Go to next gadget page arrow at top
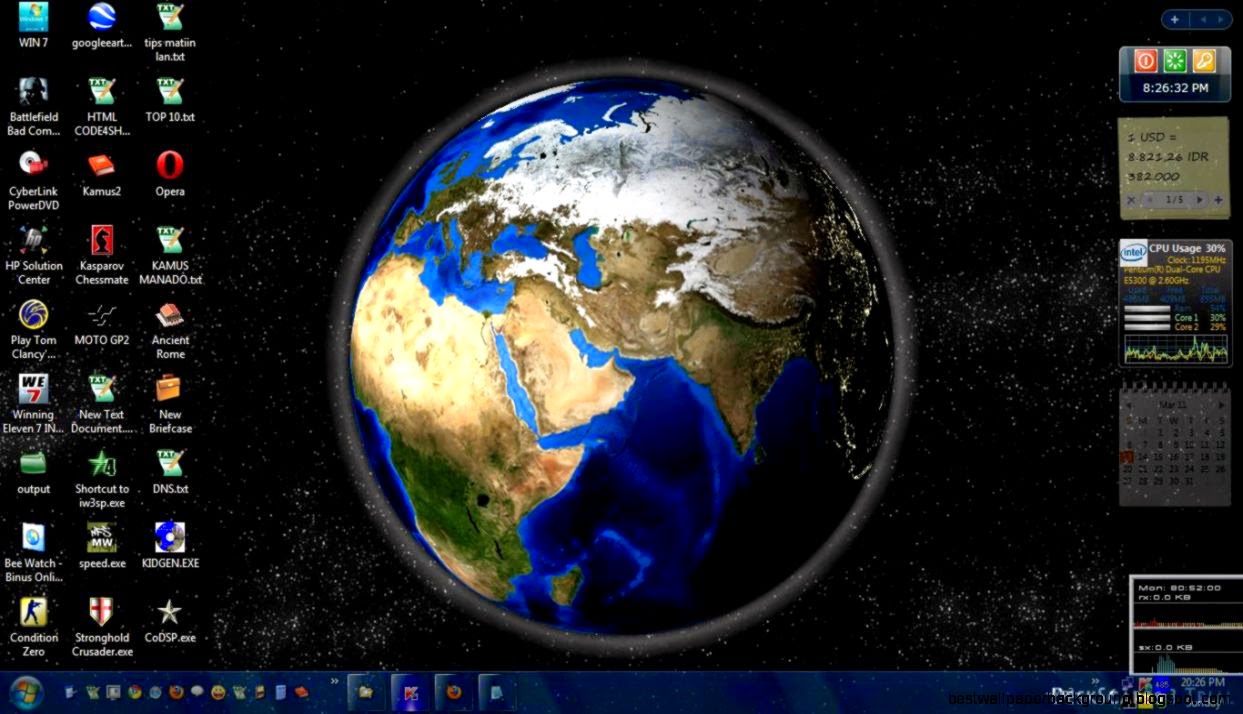Image resolution: width=1243 pixels, height=714 pixels. click(x=1221, y=19)
